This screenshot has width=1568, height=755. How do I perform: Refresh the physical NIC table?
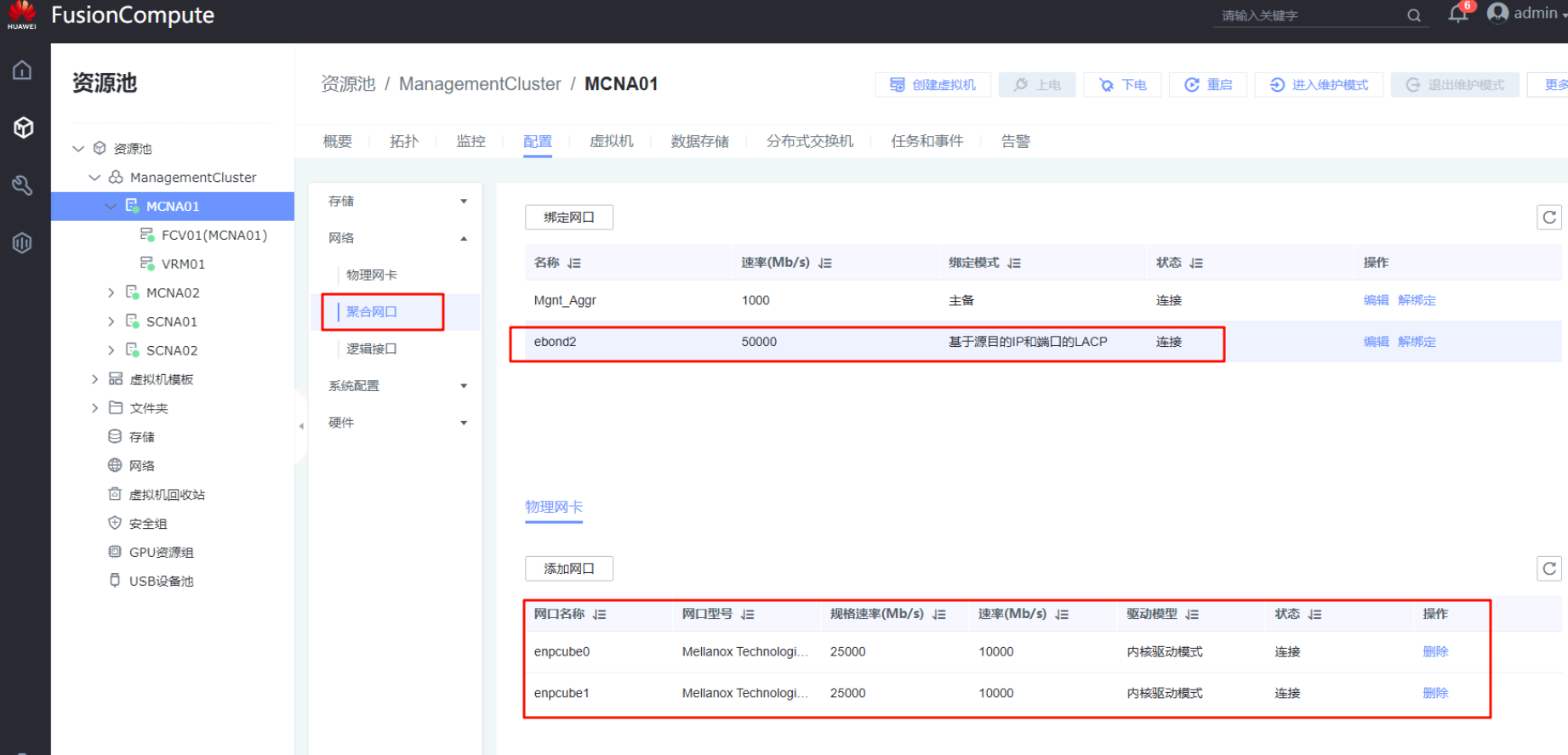click(1549, 569)
